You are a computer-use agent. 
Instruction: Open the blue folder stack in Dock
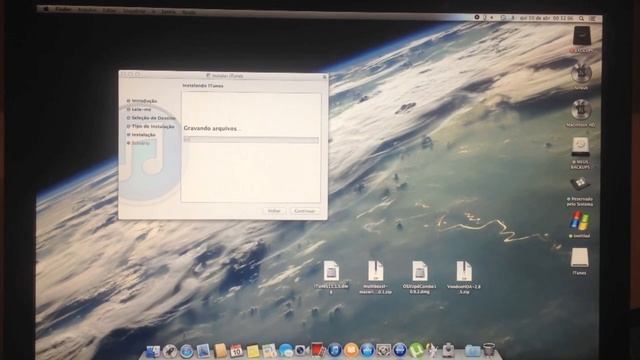pos(472,350)
